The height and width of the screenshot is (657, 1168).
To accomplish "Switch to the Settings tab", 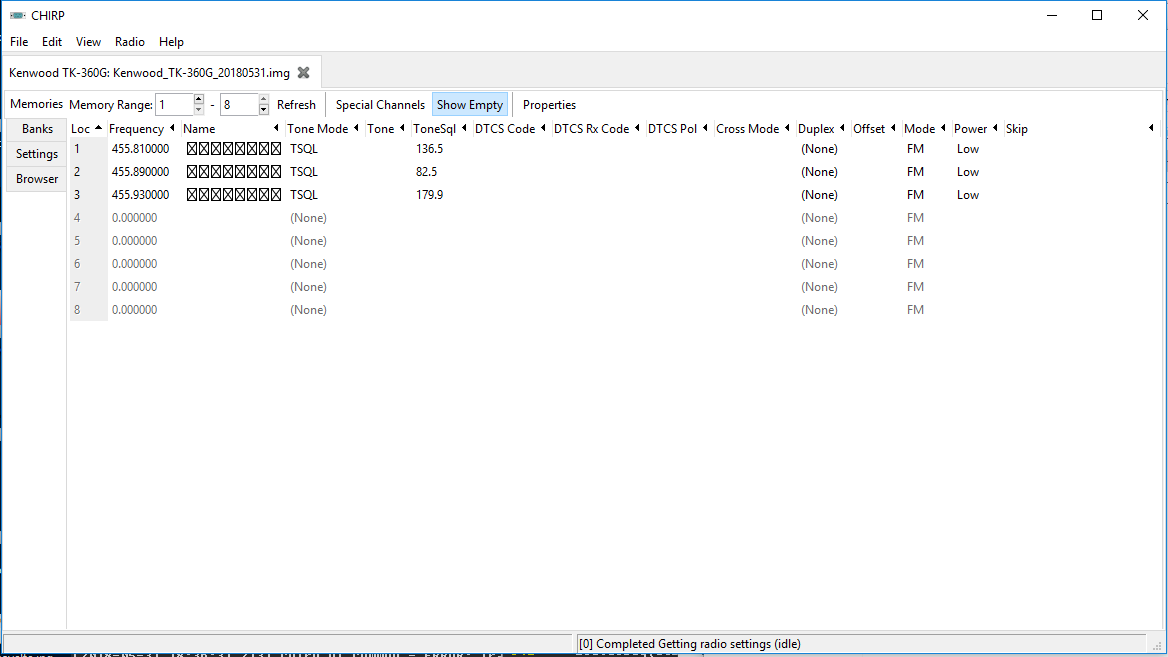I will (x=36, y=154).
